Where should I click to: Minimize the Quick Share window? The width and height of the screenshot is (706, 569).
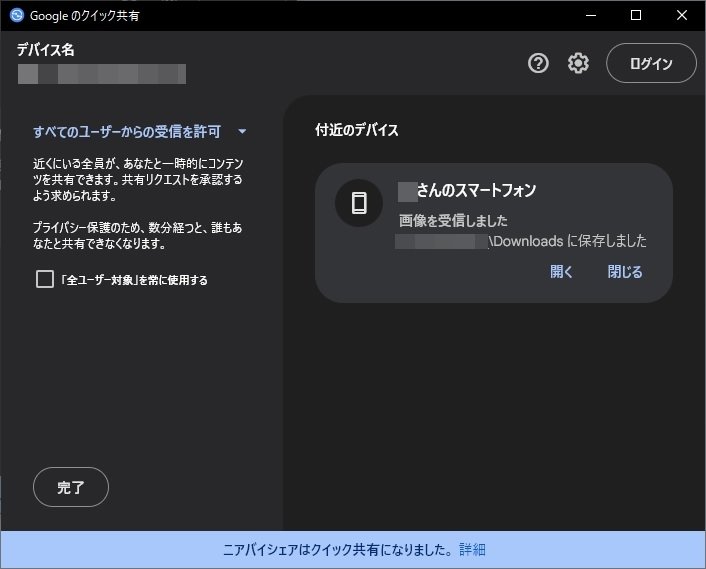click(x=591, y=15)
